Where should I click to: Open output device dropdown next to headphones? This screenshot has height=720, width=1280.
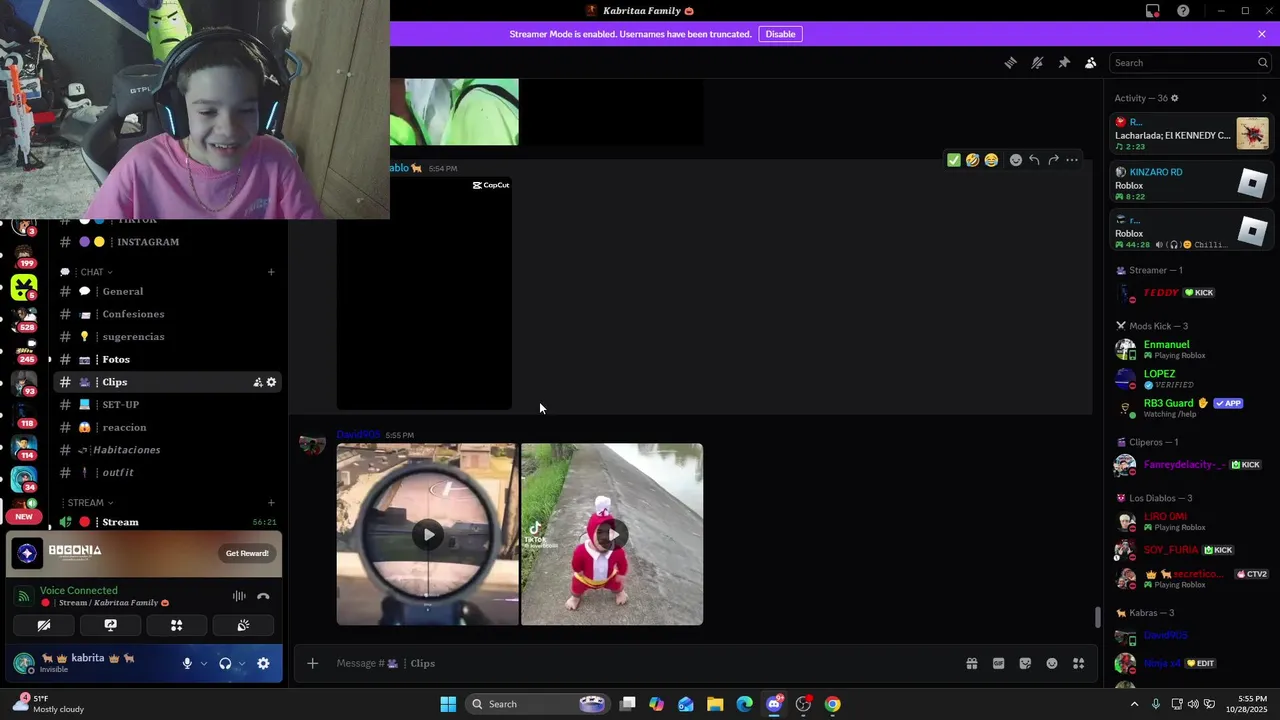click(x=241, y=663)
